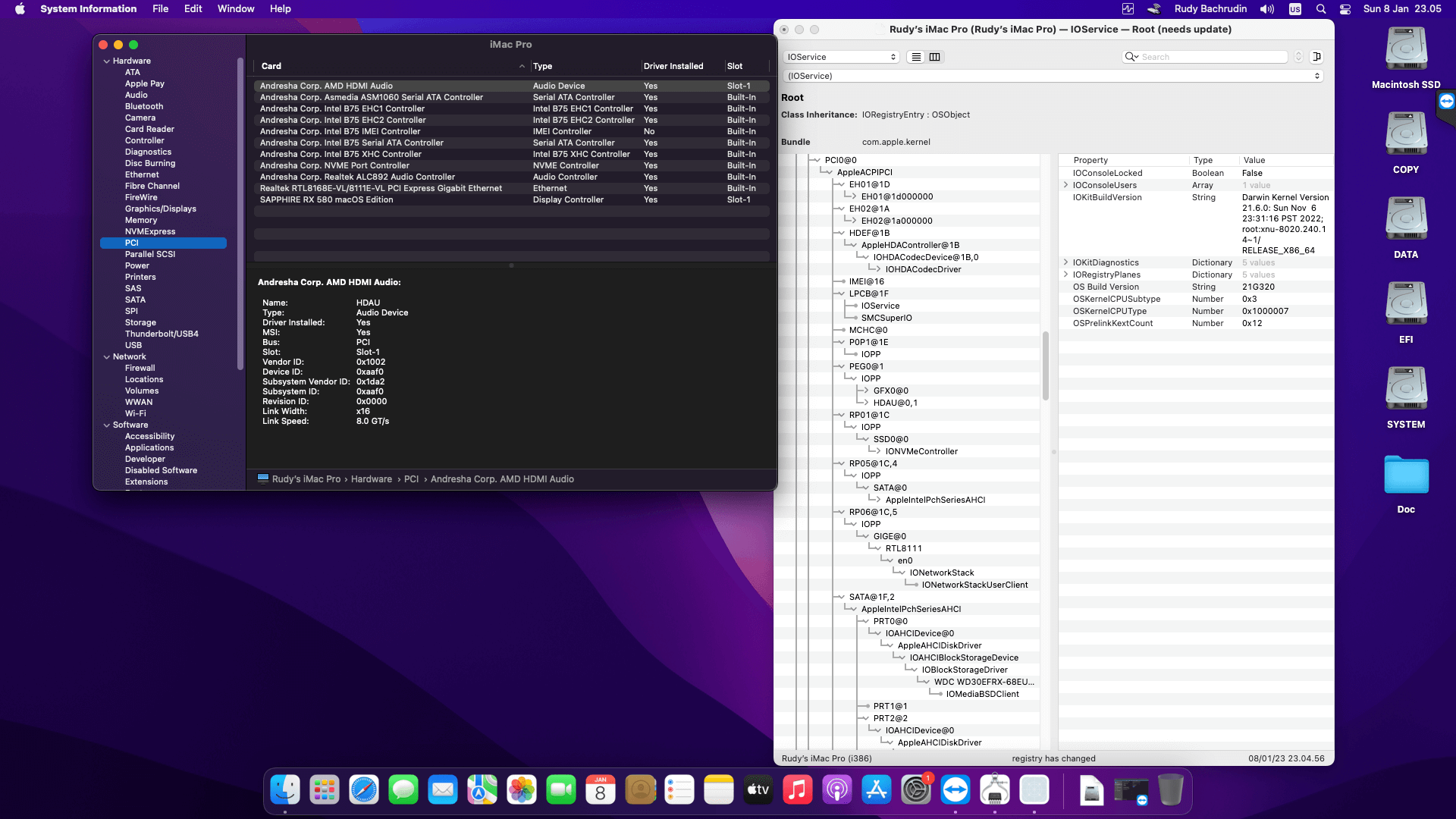The height and width of the screenshot is (819, 1456).
Task: Open TeamViewer in the Dock
Action: [955, 790]
